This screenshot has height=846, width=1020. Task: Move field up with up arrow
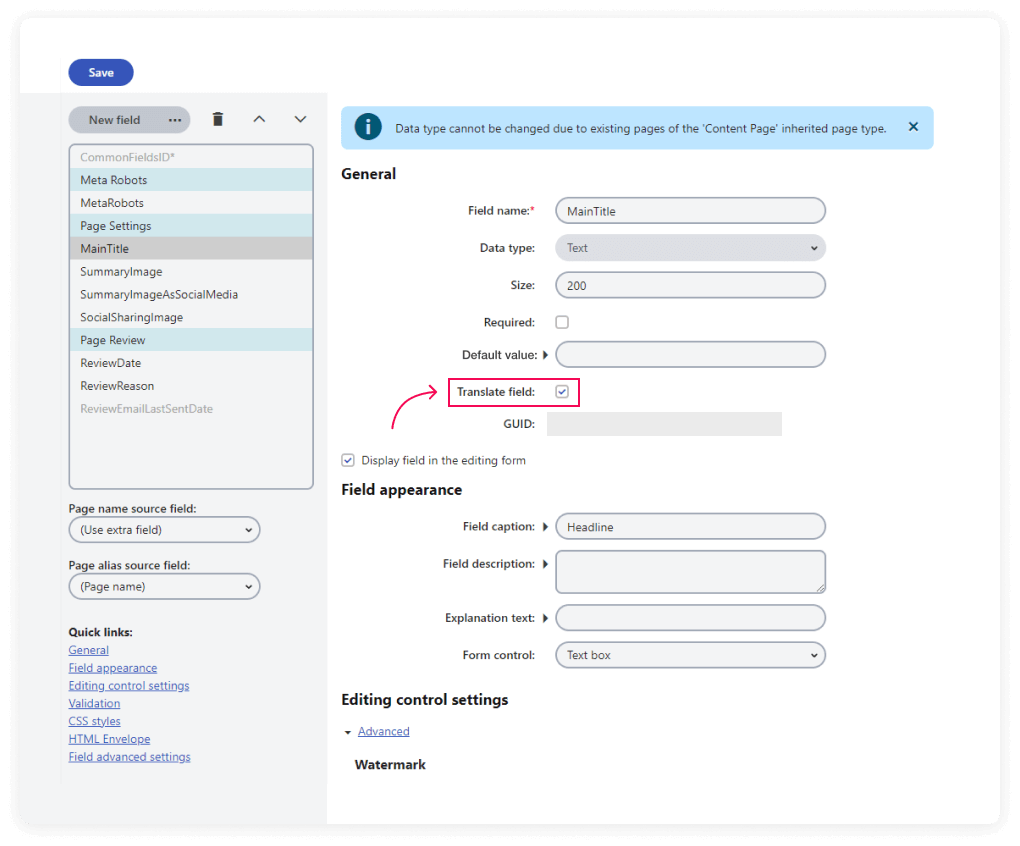(x=259, y=120)
